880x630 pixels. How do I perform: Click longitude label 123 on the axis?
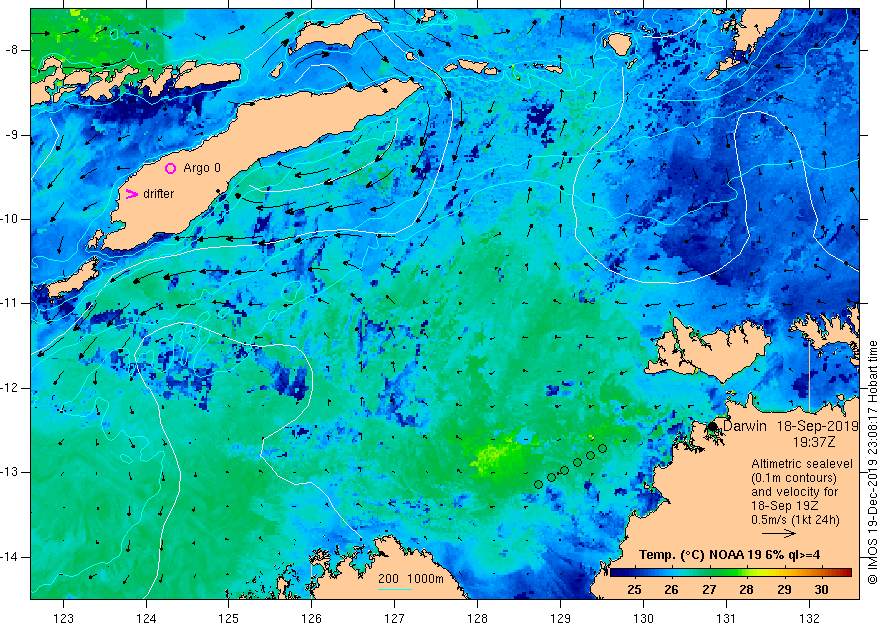tap(63, 618)
